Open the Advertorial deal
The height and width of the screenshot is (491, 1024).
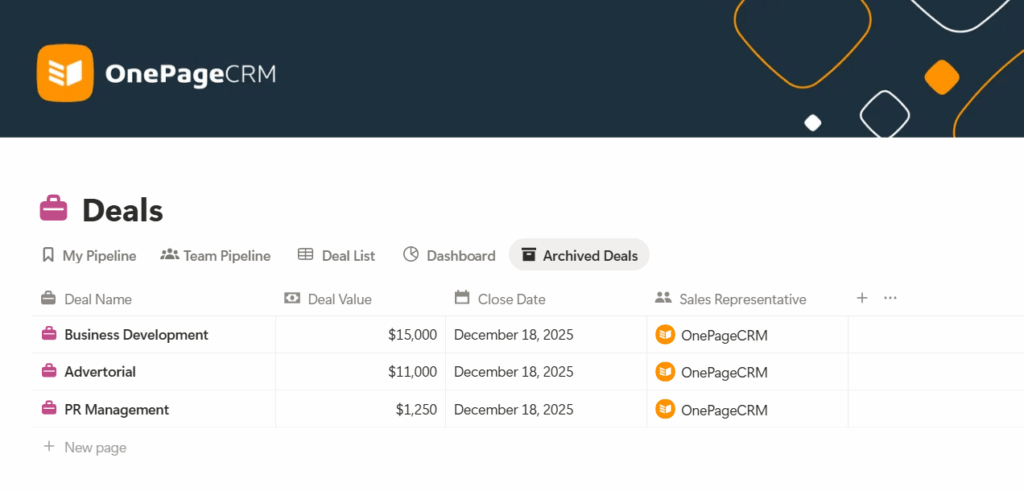click(100, 372)
